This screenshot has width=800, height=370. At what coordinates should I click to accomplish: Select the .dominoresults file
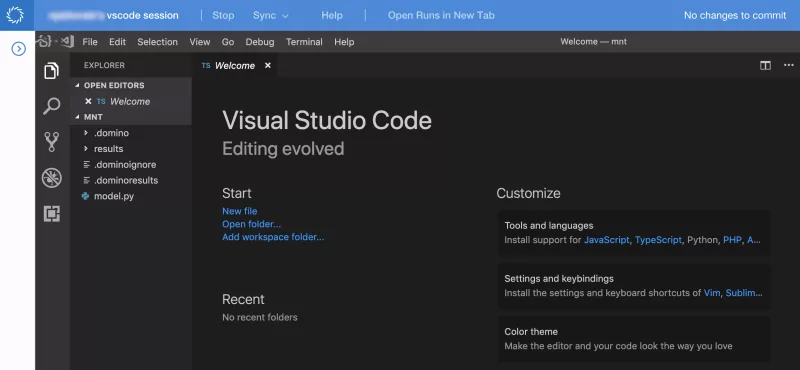pos(131,181)
